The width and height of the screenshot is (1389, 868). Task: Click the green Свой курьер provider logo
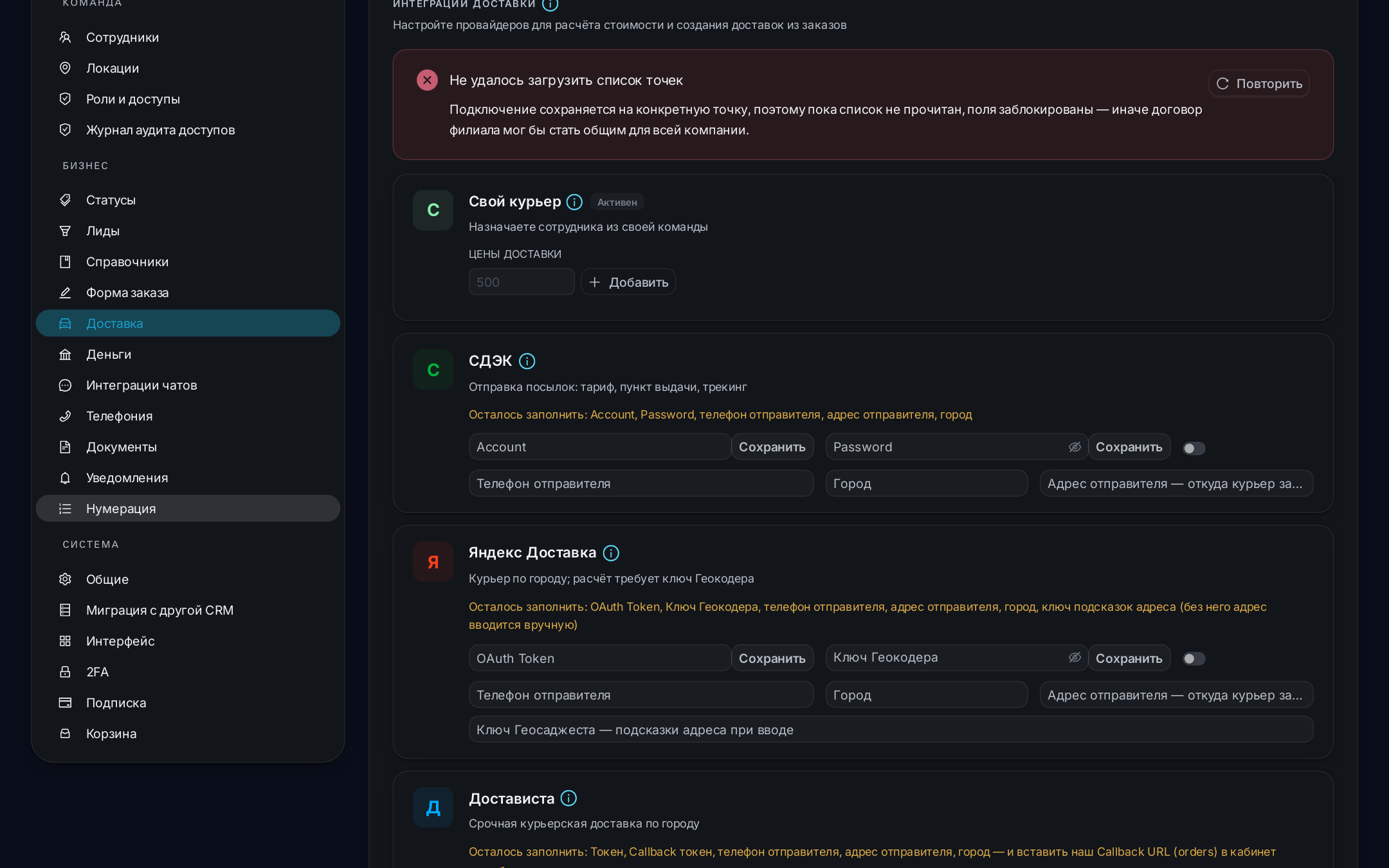[433, 210]
